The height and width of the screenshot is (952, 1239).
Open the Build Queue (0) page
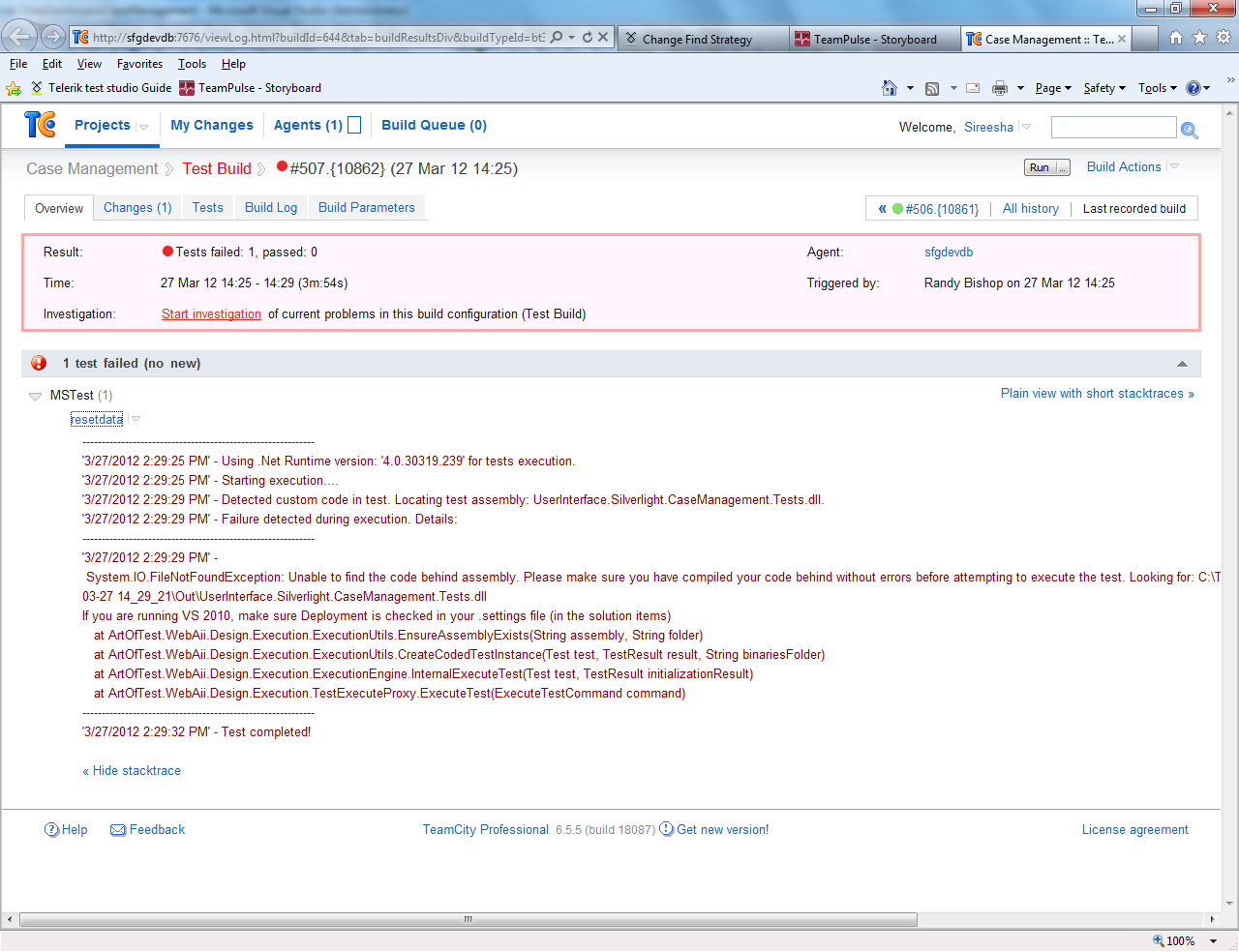point(435,126)
